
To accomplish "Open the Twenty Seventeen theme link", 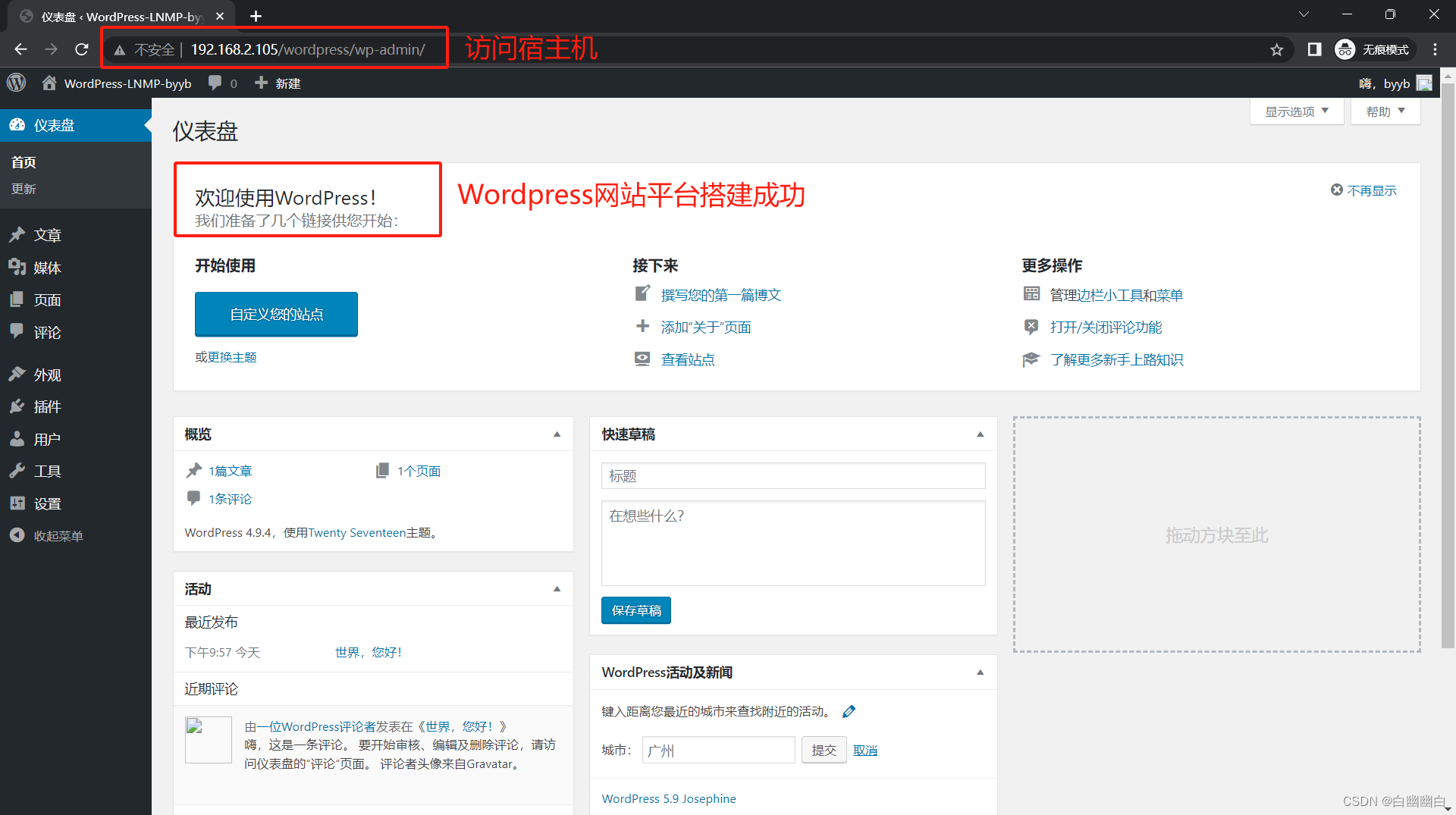I will click(356, 532).
